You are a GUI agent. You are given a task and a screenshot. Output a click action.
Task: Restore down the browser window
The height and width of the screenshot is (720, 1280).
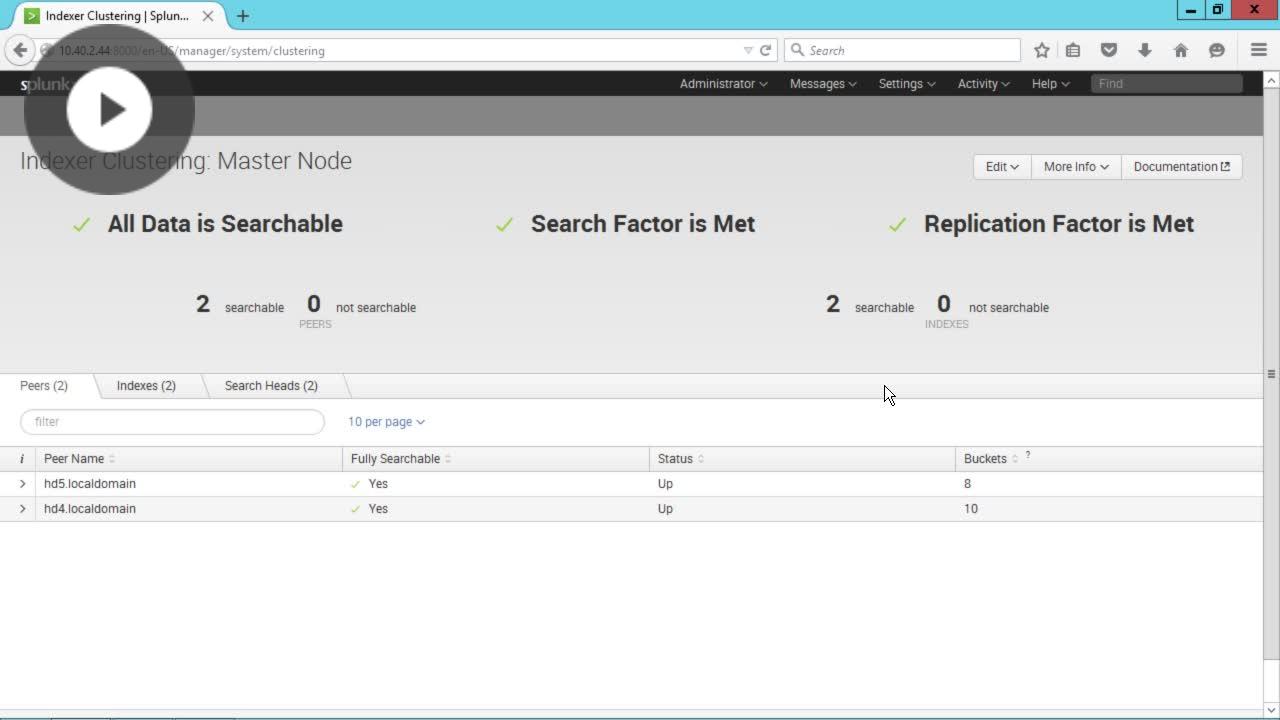1218,10
